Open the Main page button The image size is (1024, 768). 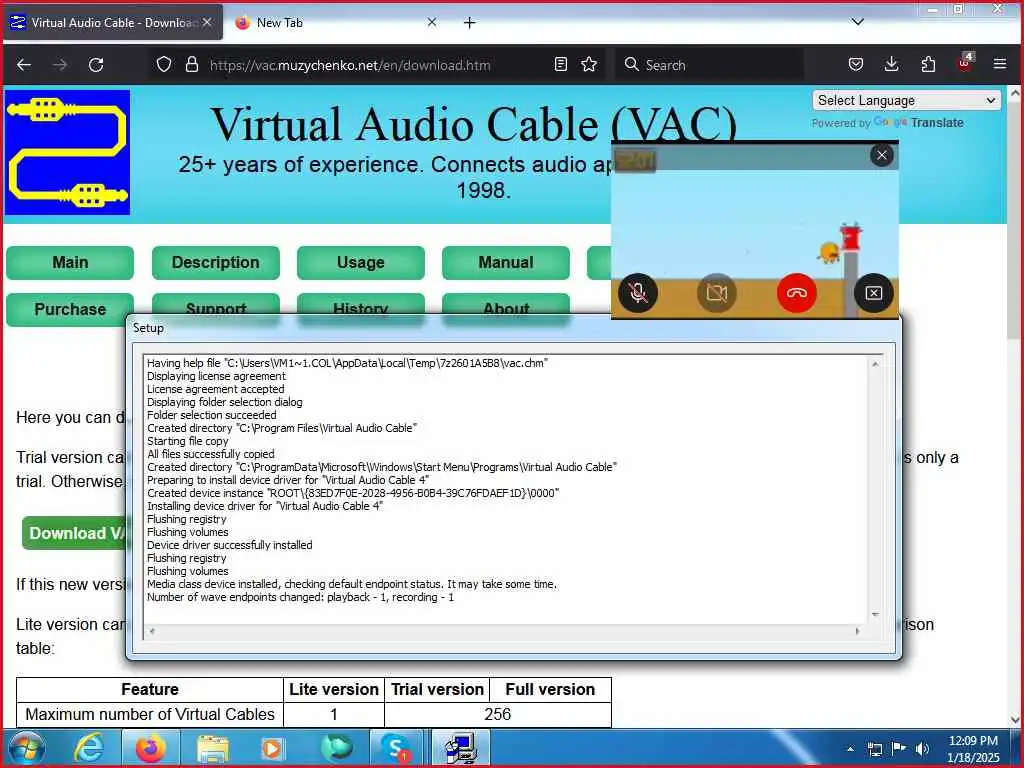[x=70, y=263]
